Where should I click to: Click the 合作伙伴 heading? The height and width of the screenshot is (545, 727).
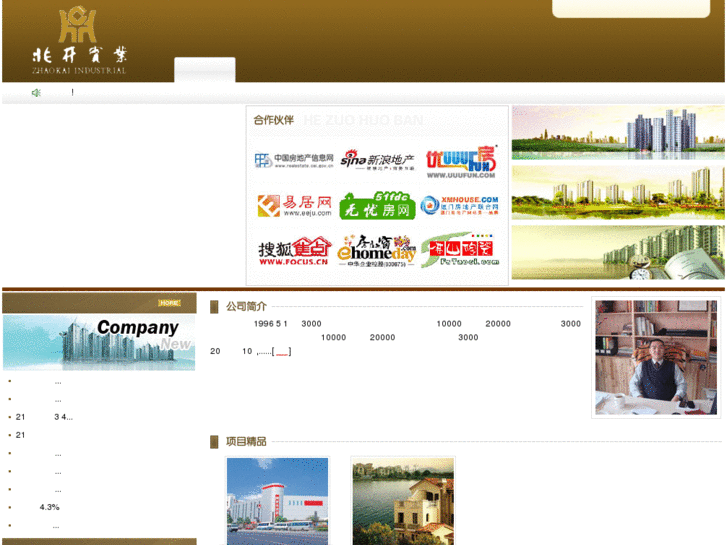[x=274, y=120]
